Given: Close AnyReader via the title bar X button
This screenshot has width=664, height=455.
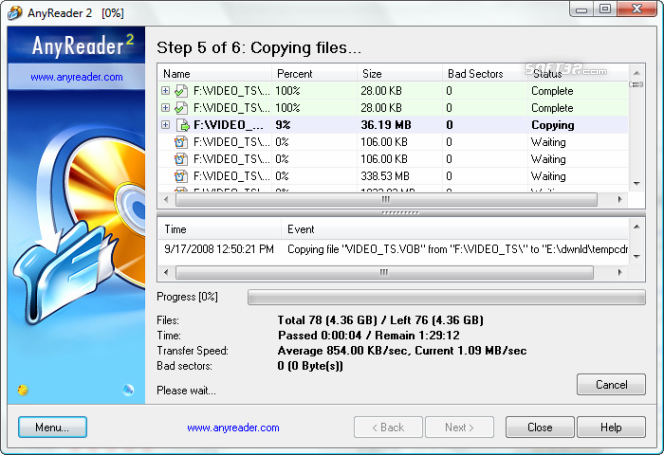Looking at the screenshot, I should 636,9.
